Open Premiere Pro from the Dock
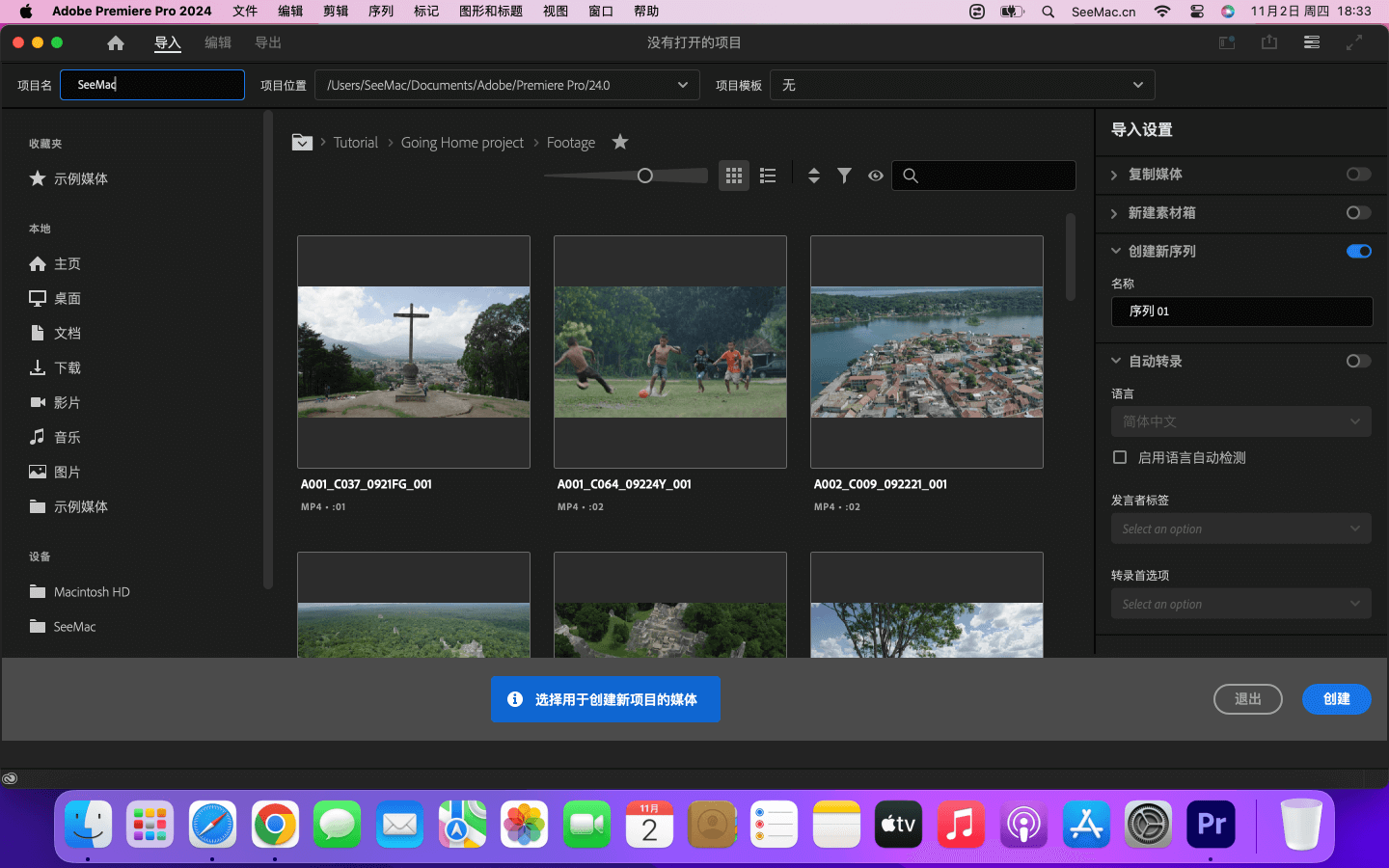The width and height of the screenshot is (1389, 868). [1211, 825]
